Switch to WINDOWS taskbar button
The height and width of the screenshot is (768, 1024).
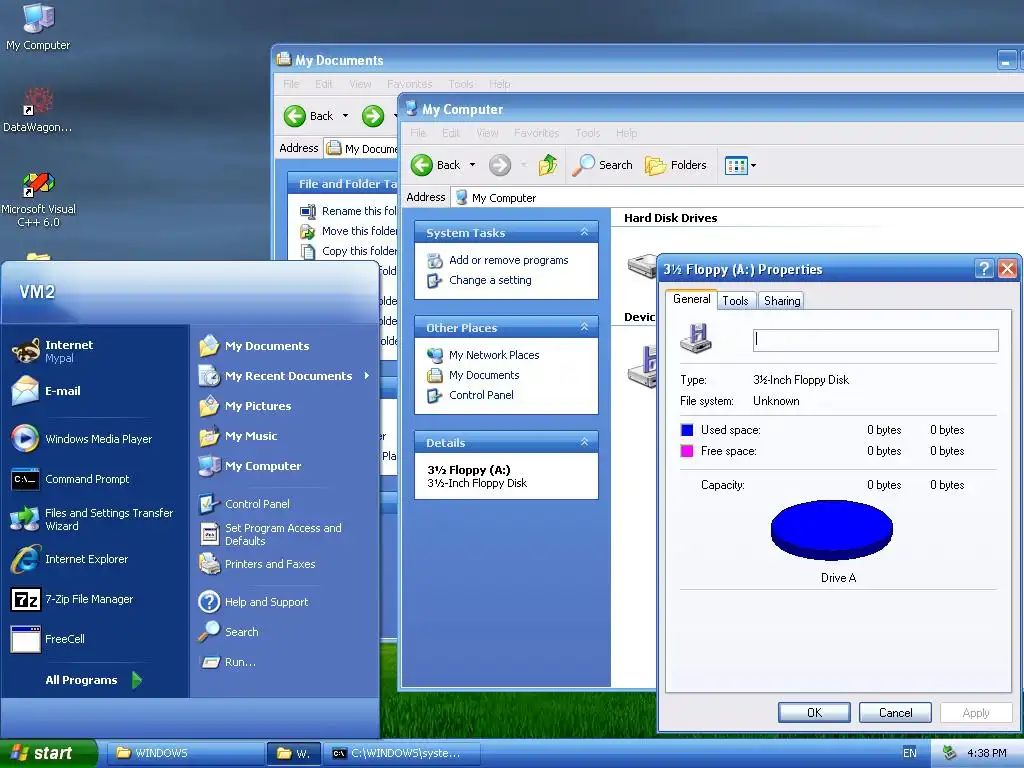pyautogui.click(x=185, y=753)
